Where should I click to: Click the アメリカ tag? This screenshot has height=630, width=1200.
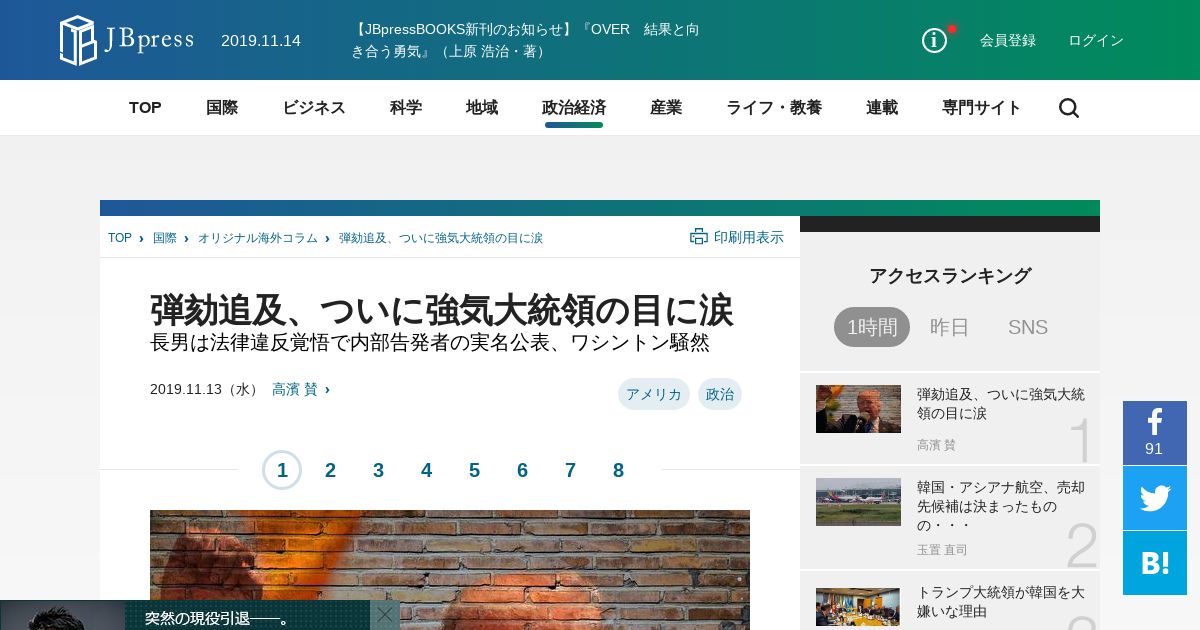654,394
